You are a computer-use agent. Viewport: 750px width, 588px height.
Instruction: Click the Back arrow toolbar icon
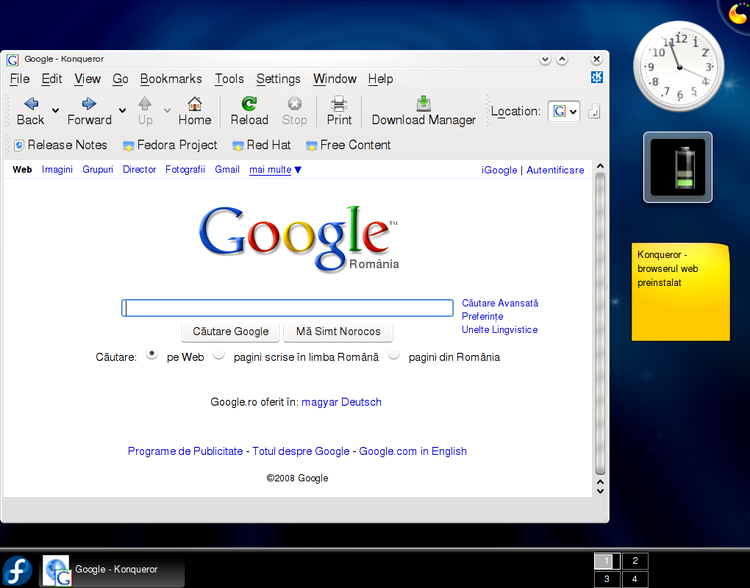point(31,104)
